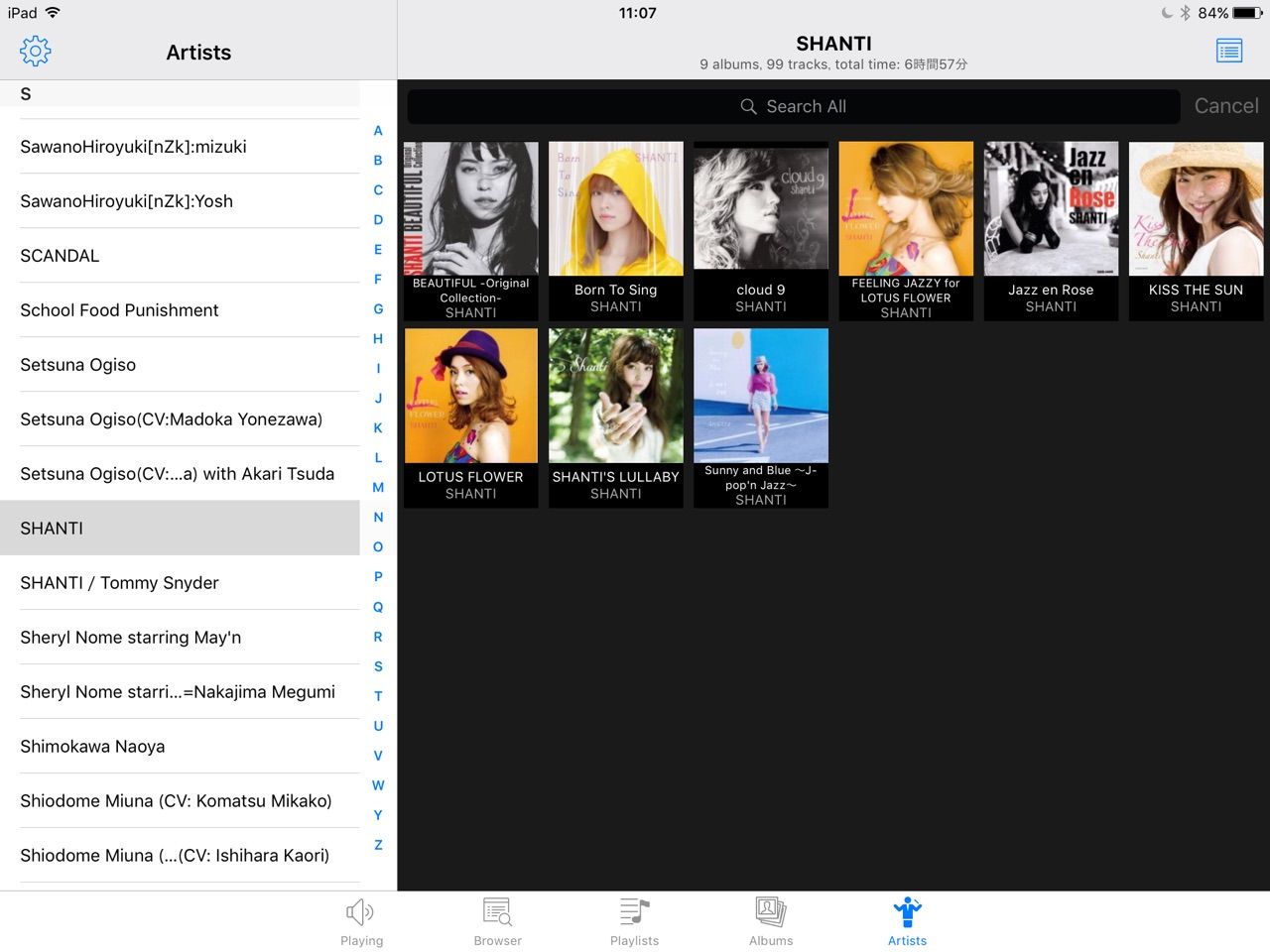Choose SCANDAL in the artist list
This screenshot has height=952, width=1270.
(180, 256)
